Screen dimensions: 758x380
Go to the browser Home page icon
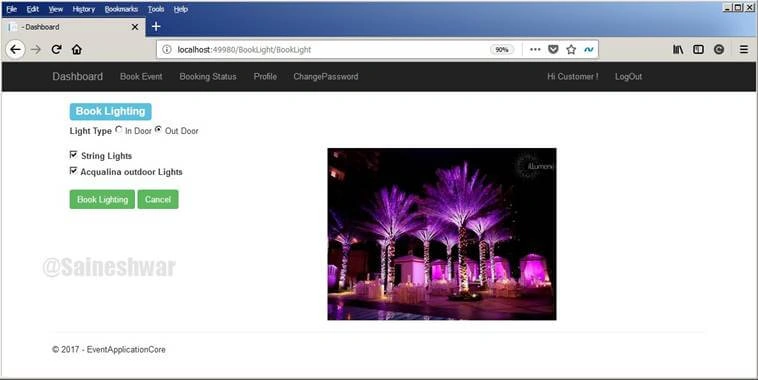click(x=76, y=49)
